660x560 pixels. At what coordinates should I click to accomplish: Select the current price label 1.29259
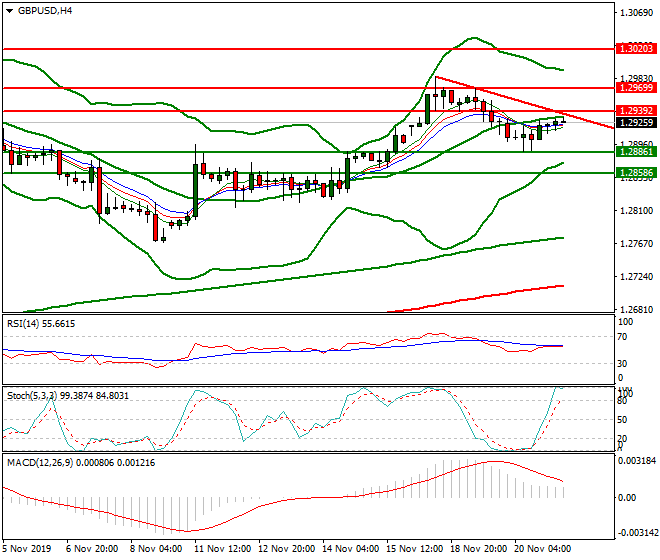[x=636, y=123]
